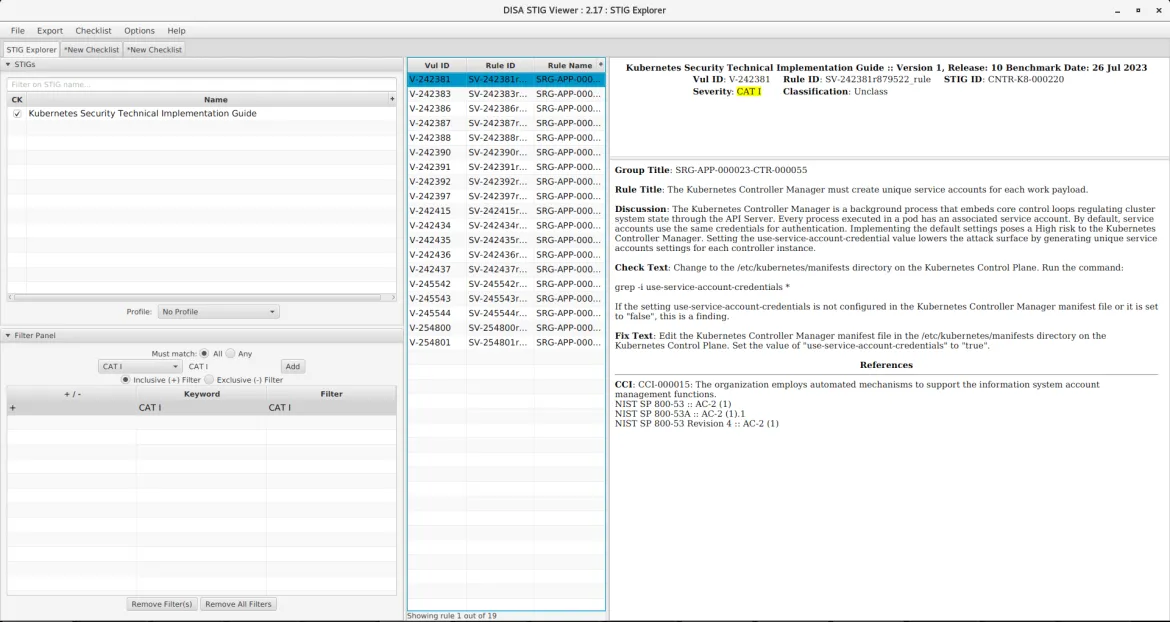This screenshot has height=622, width=1170.
Task: Open the Checklist menu
Action: pos(93,30)
